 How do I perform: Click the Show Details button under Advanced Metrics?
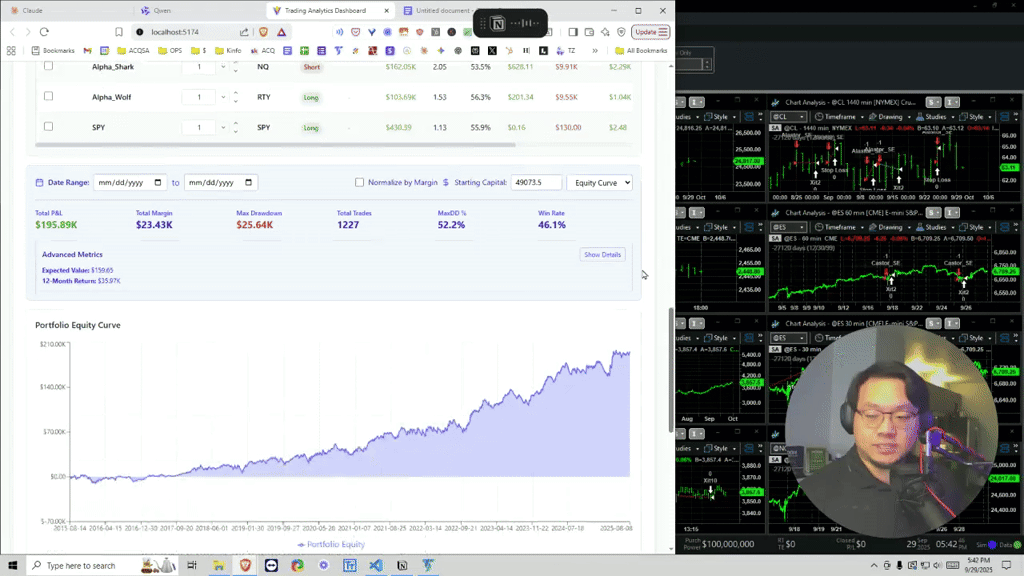601,254
